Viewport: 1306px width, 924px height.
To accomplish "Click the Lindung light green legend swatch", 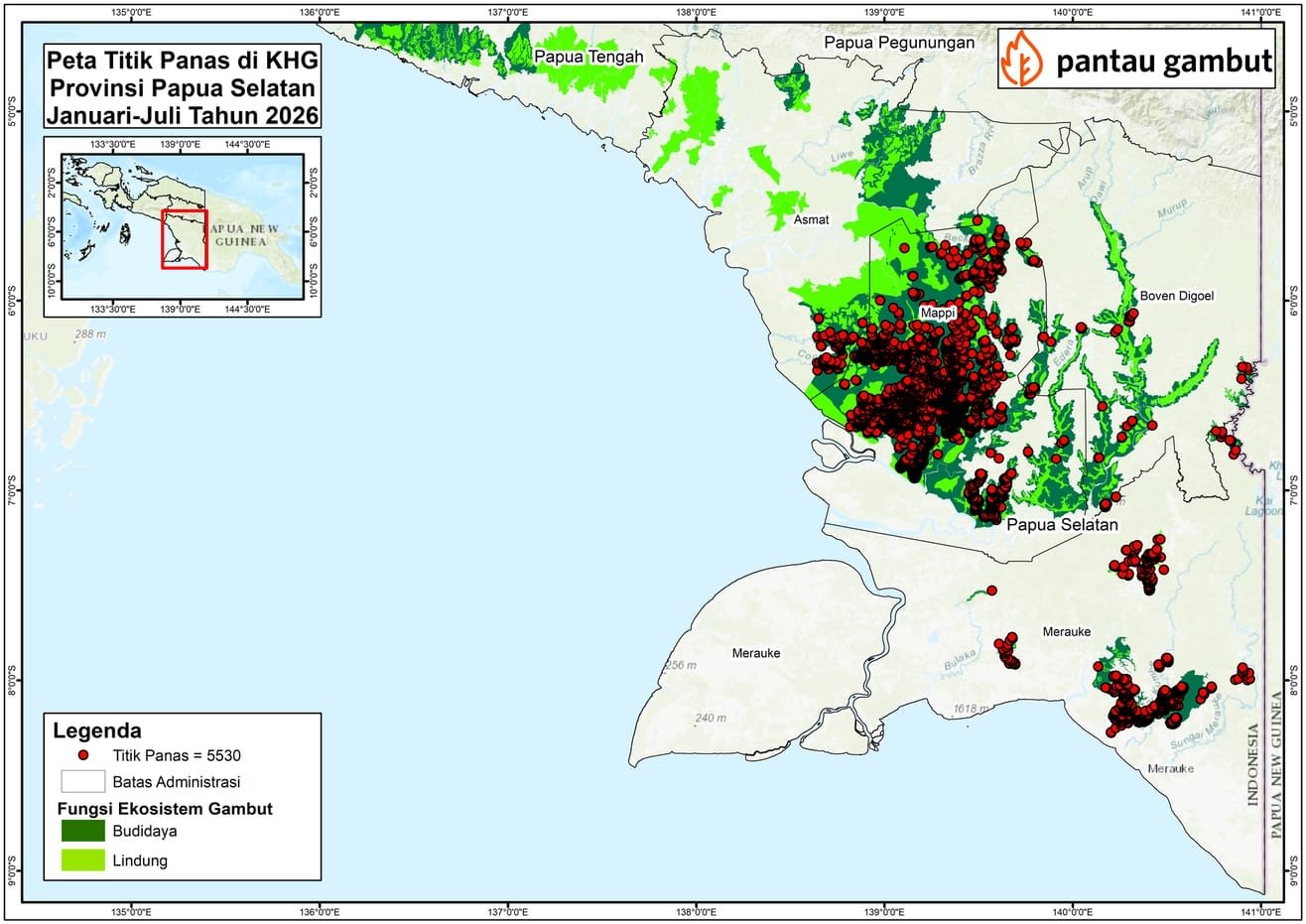I will tap(82, 860).
